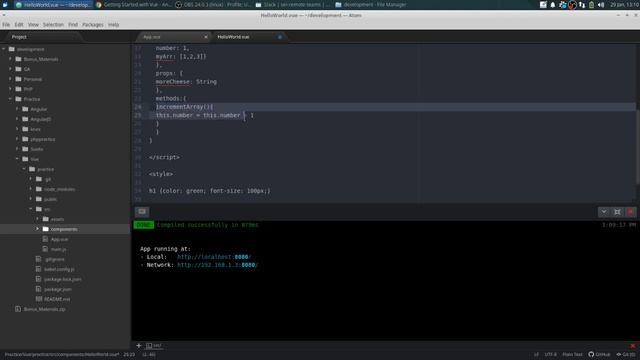Open the Network 192.168.1.3:8080 link
This screenshot has width=640, height=360.
[x=218, y=265]
